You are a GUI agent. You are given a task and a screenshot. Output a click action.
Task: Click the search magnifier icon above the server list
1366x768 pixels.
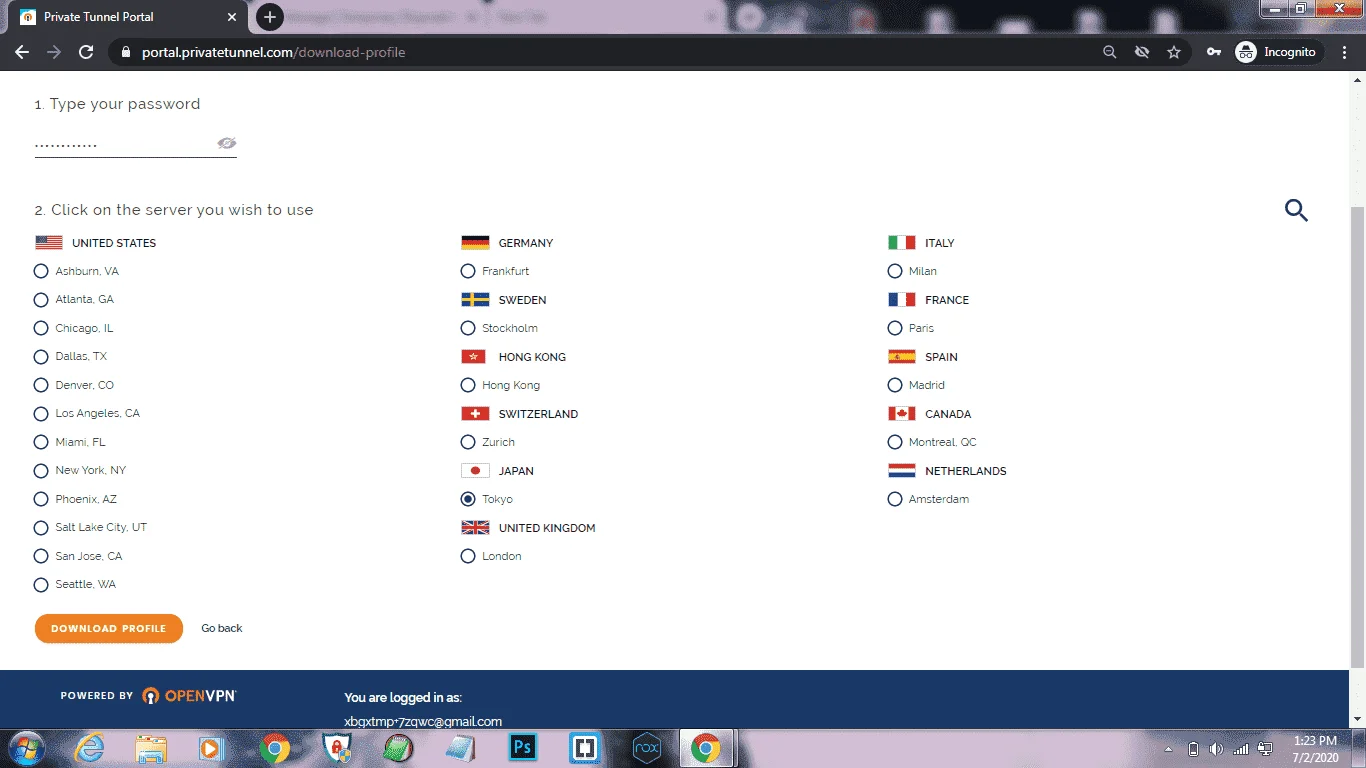pyautogui.click(x=1296, y=210)
